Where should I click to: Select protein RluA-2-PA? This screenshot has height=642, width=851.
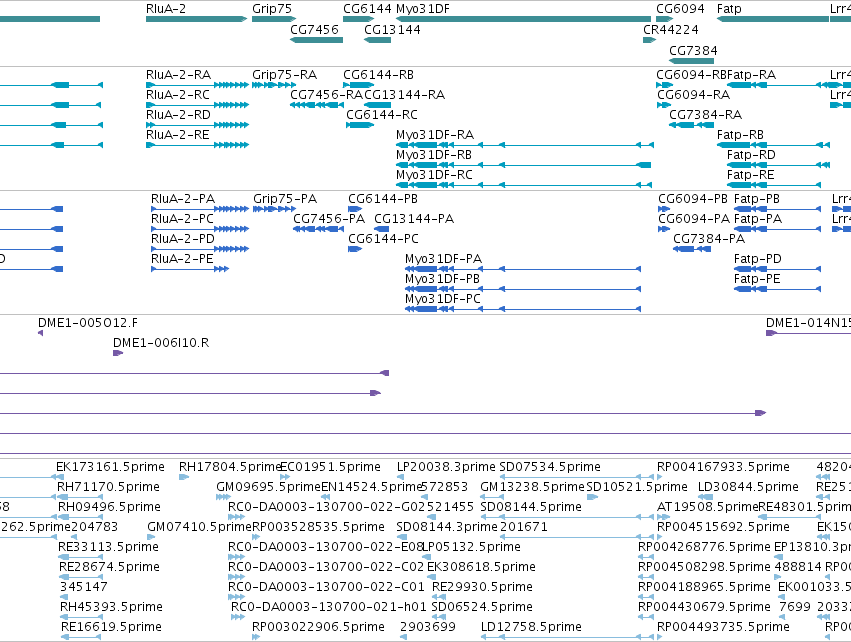200,209
